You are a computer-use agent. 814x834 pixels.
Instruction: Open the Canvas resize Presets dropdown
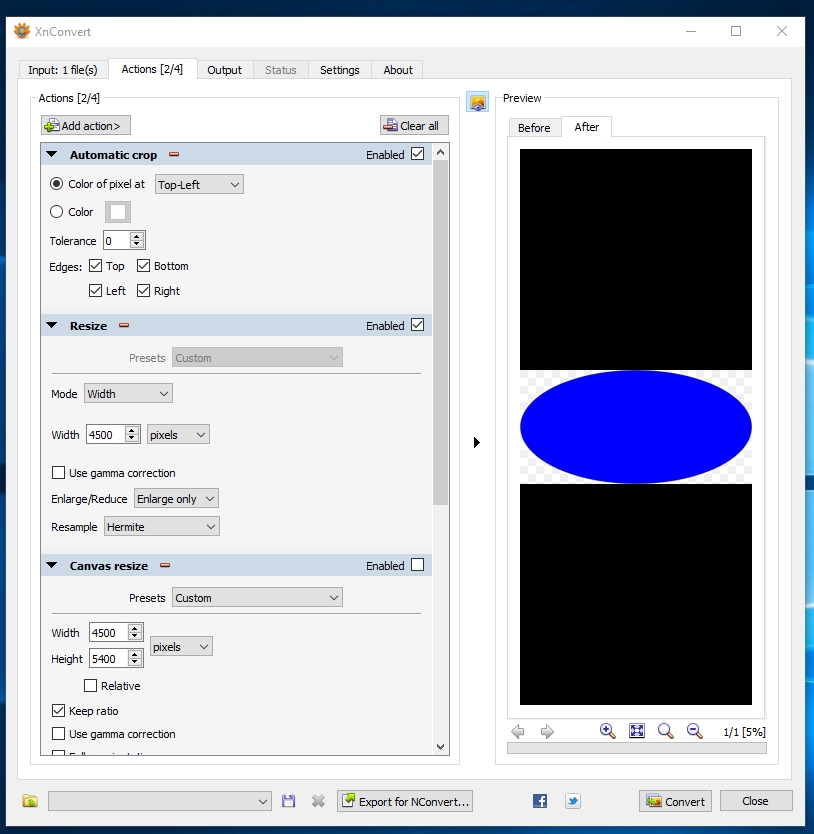[258, 598]
